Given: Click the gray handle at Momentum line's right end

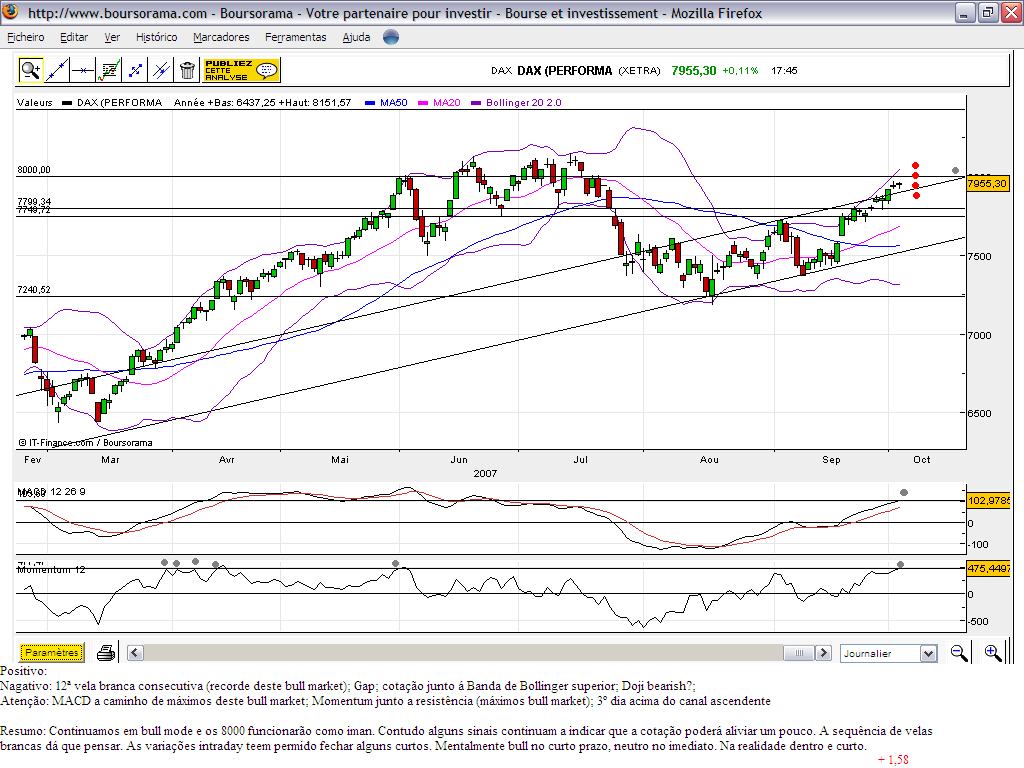Looking at the screenshot, I should pyautogui.click(x=901, y=564).
